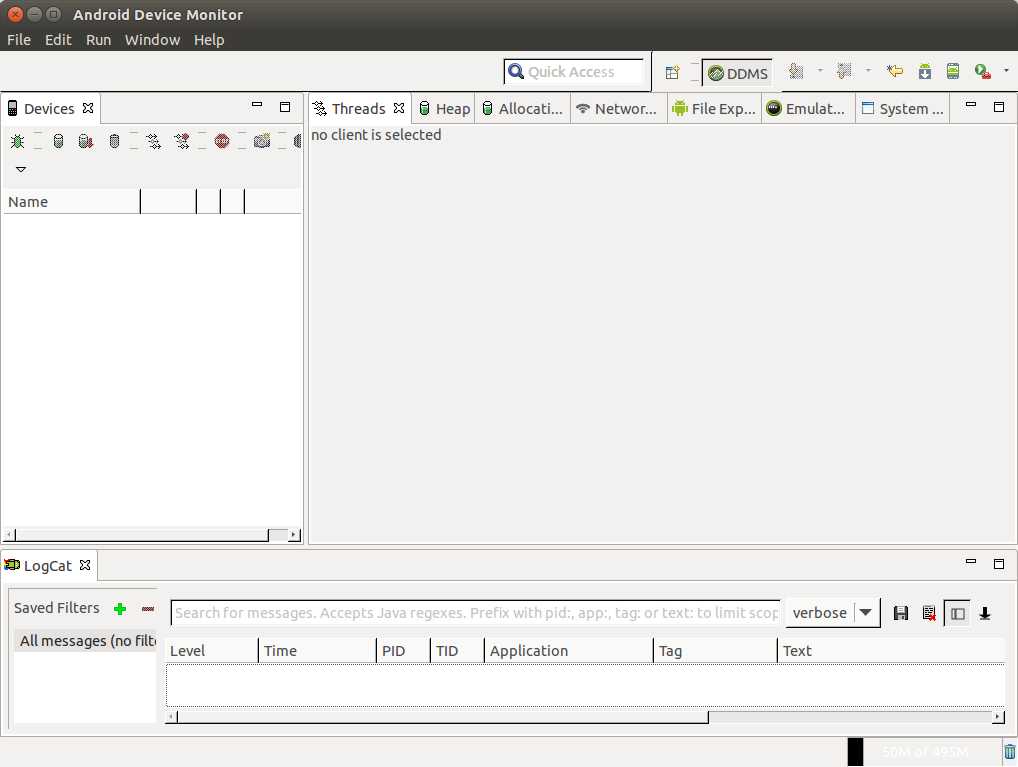Open the Devices view menu triangle
The height and width of the screenshot is (767, 1018).
point(21,170)
